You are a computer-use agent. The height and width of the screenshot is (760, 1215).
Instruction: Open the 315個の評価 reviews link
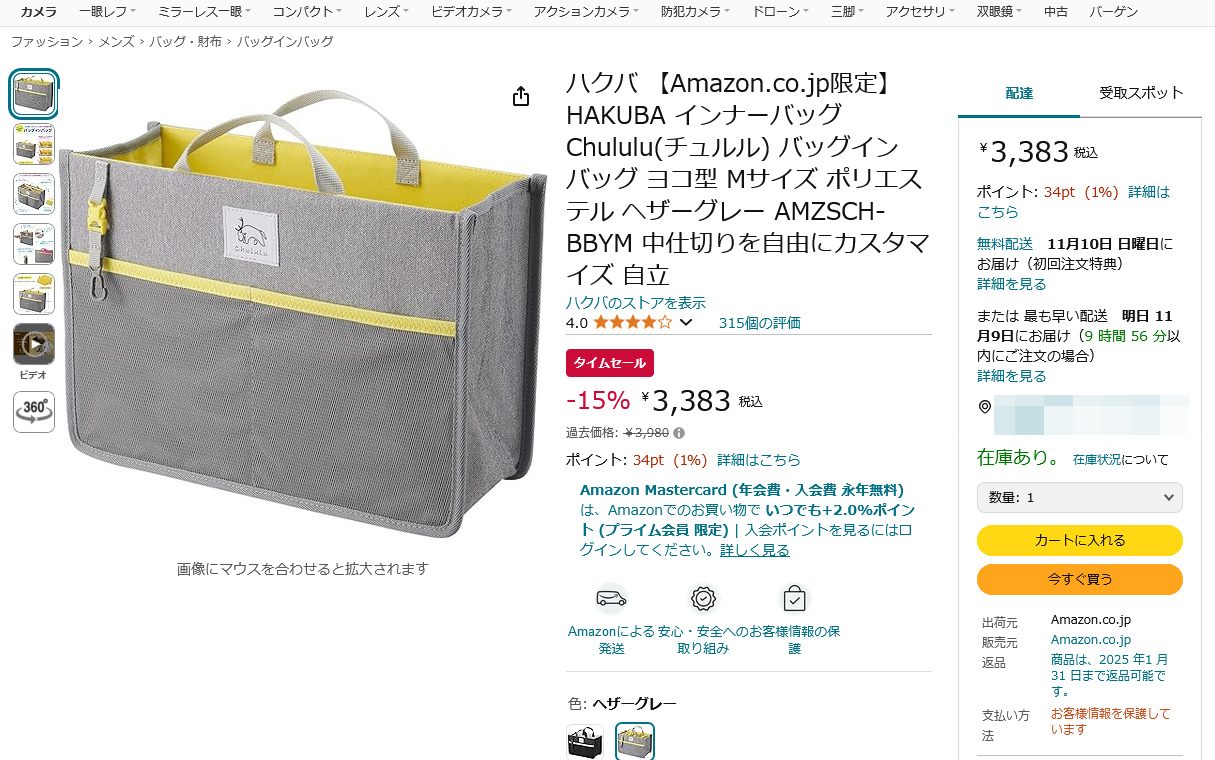[x=760, y=322]
